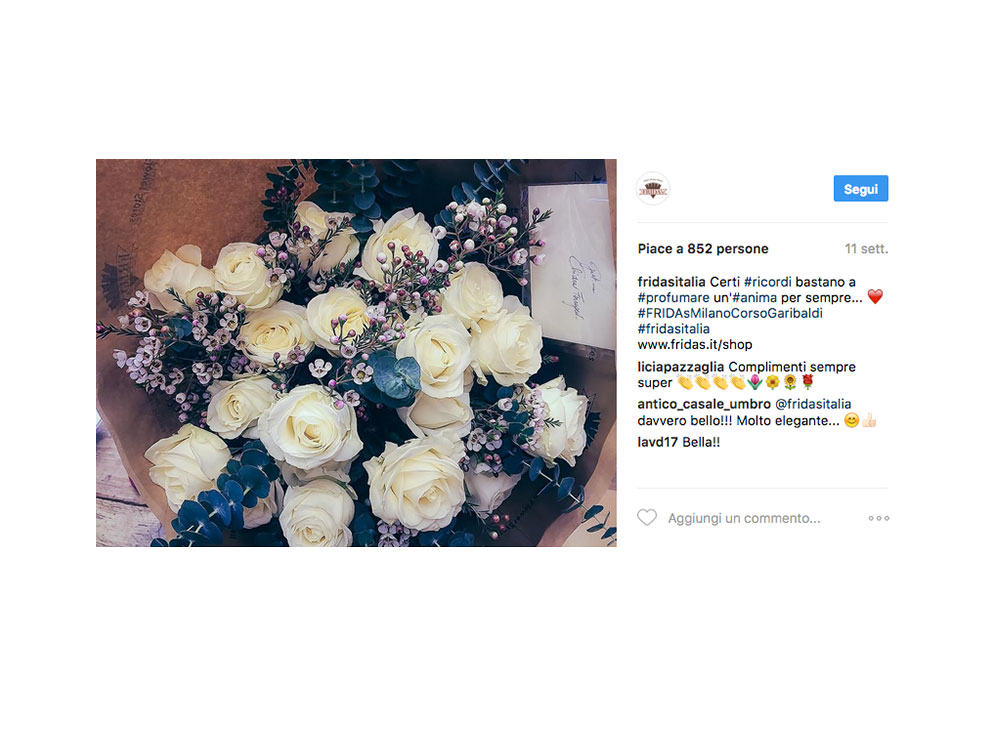The height and width of the screenshot is (749, 1000).
Task: Like the post with heart icon
Action: click(647, 517)
